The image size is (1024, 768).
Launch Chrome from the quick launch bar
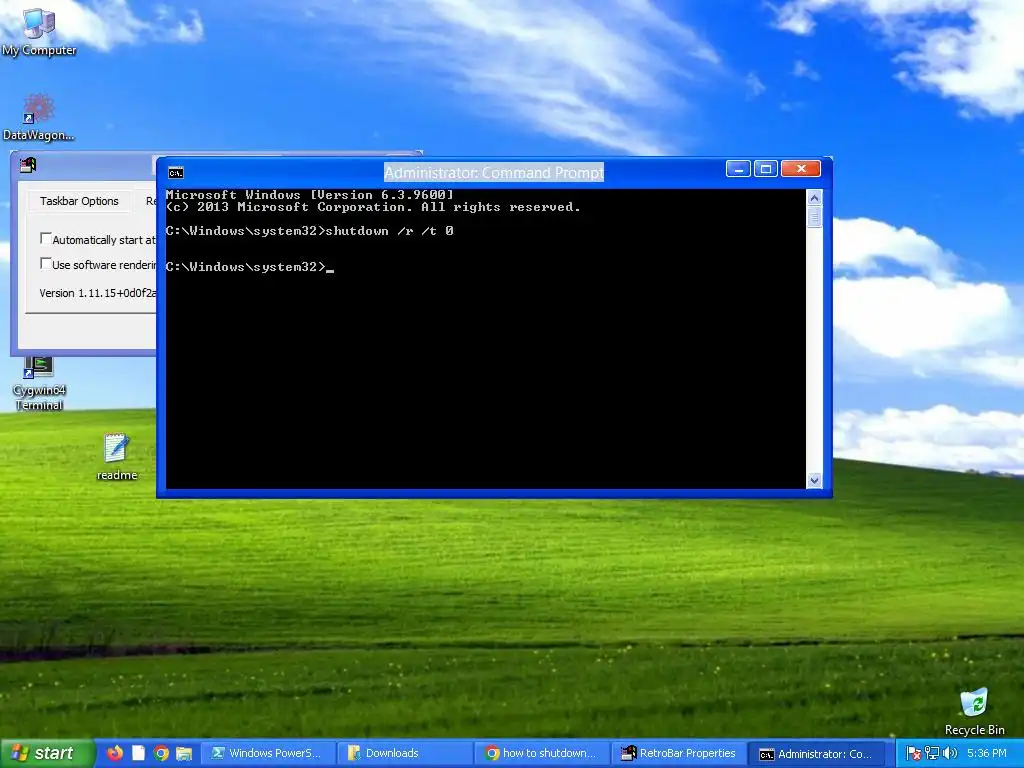pos(161,753)
